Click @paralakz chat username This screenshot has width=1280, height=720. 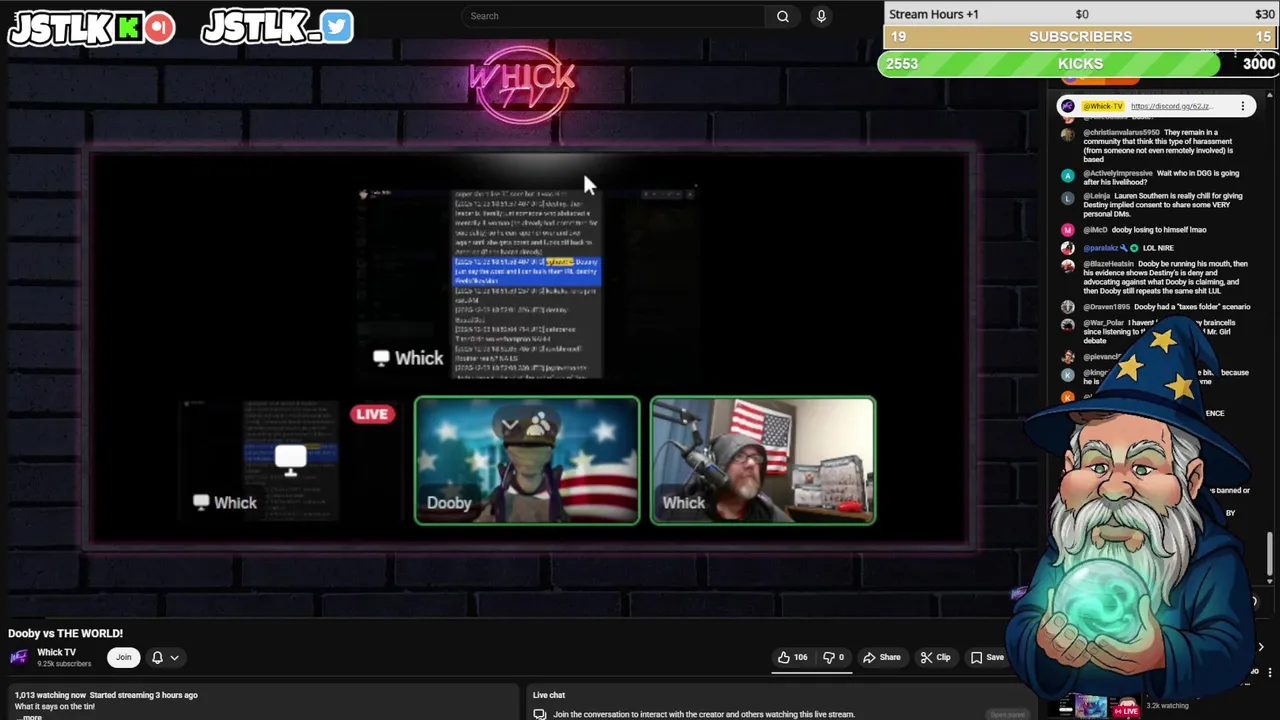click(x=1100, y=248)
